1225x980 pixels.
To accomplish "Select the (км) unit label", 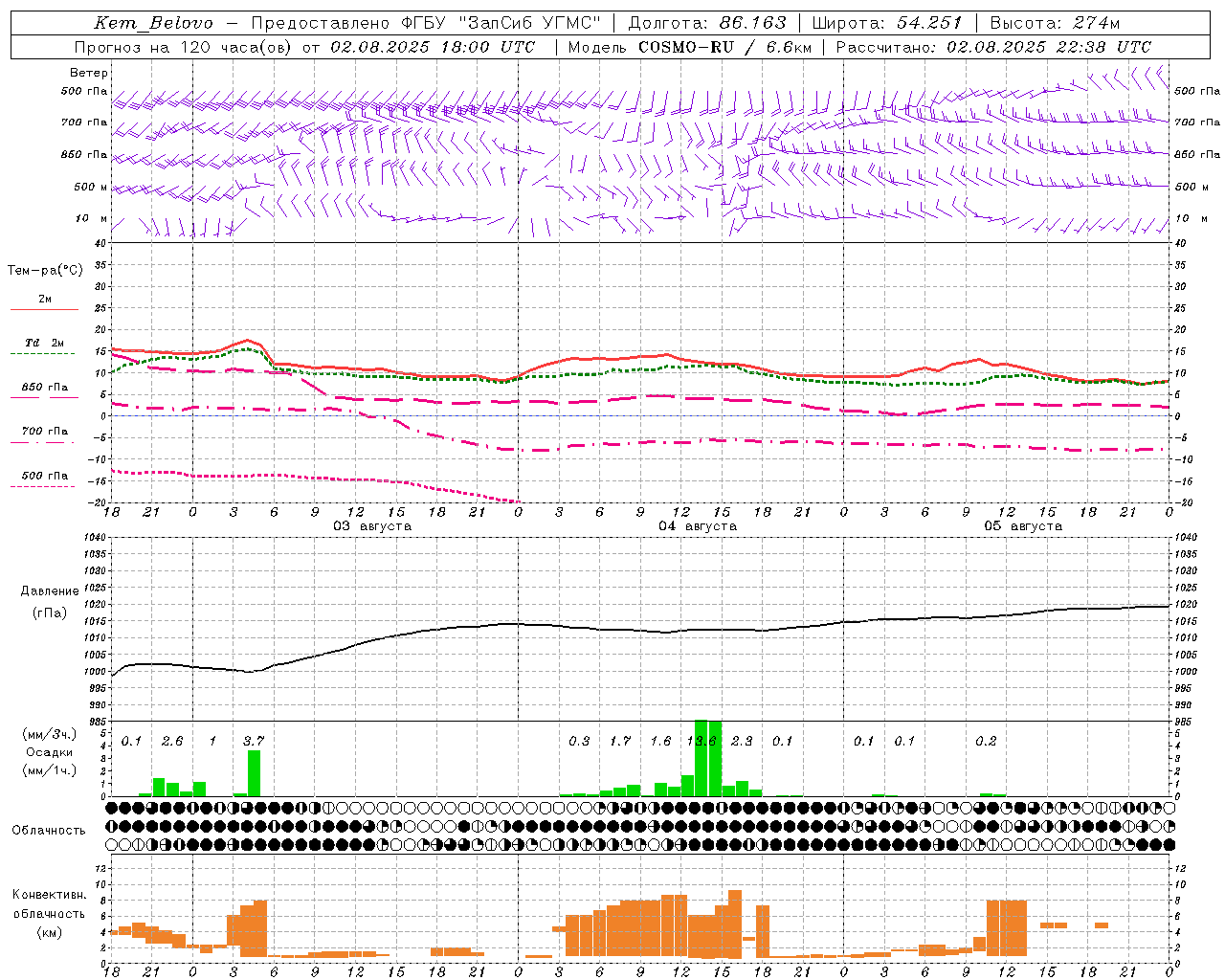I will (49, 932).
